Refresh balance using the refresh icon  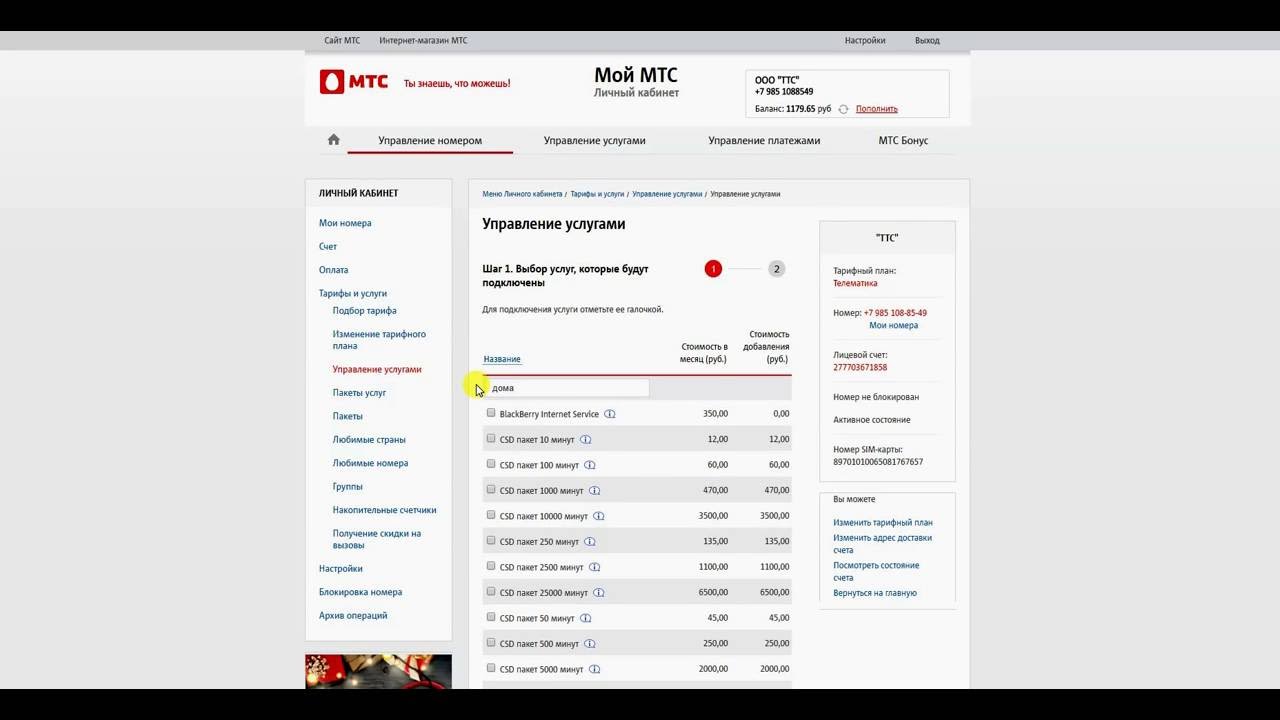click(843, 109)
